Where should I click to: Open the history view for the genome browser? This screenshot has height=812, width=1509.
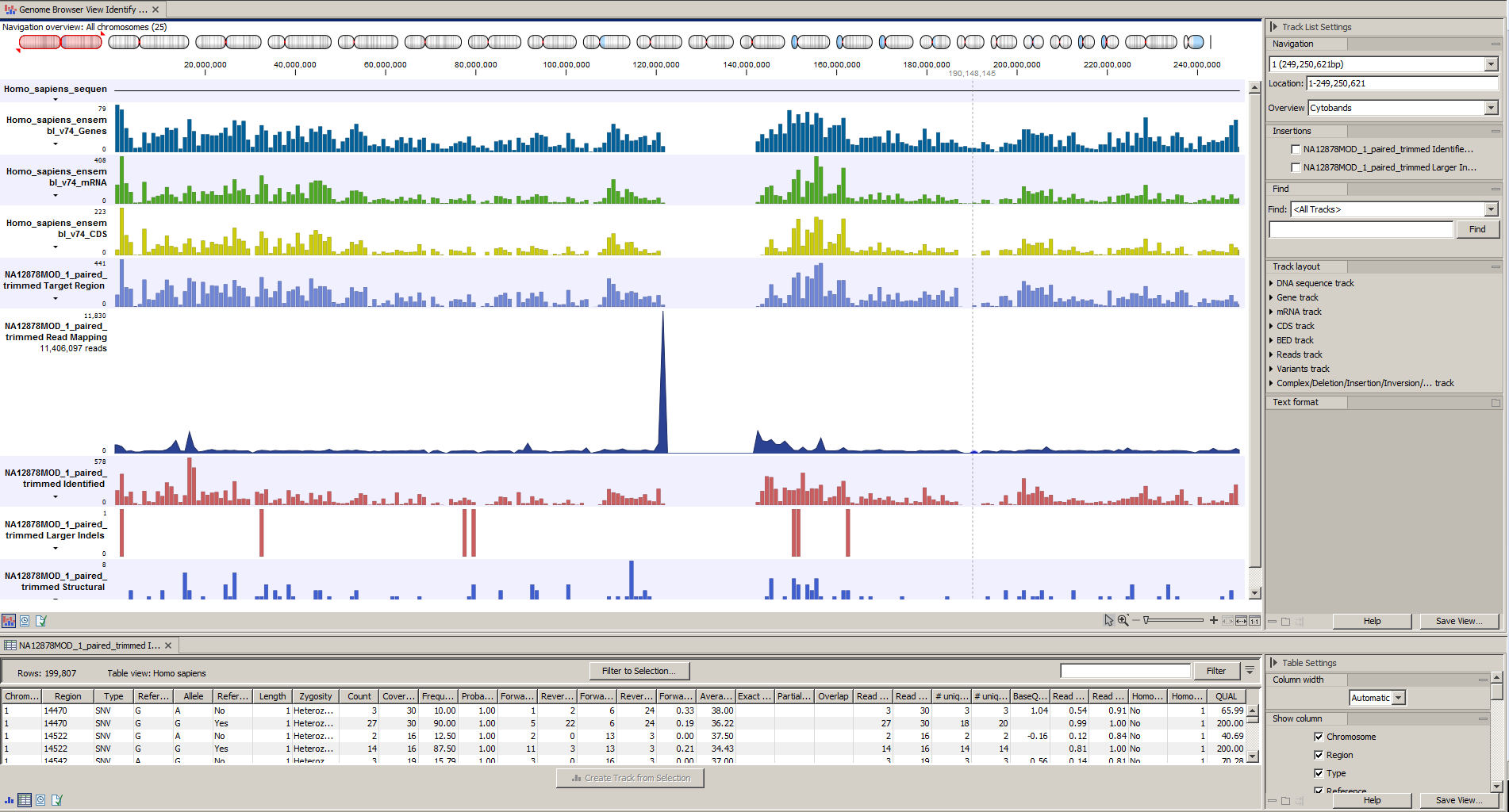(25, 621)
